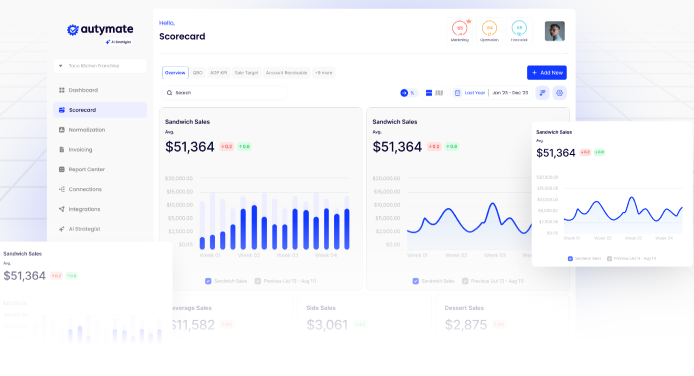Open the Last Year date range dropdown
Screen dimensions: 694x376
click(x=470, y=93)
